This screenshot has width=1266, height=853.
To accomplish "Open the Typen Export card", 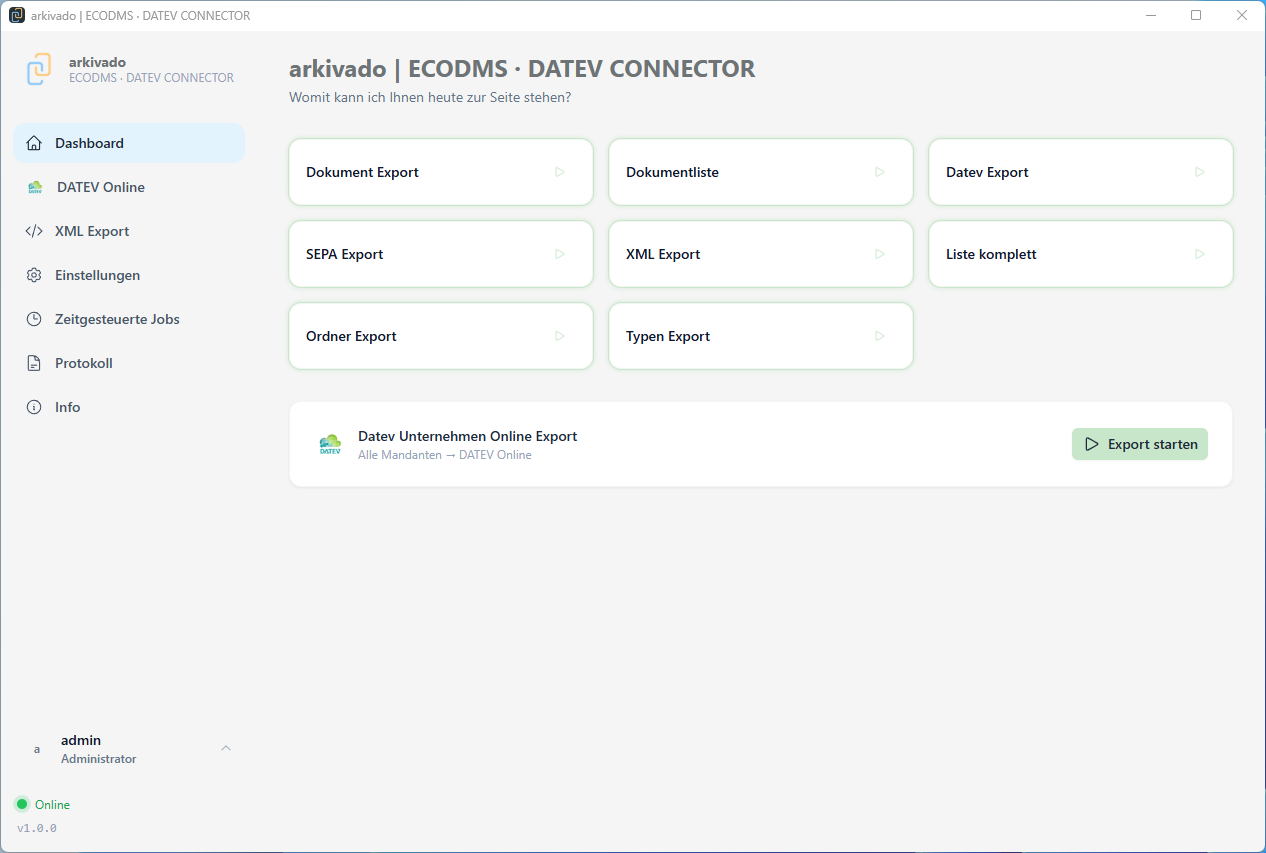I will coord(761,336).
